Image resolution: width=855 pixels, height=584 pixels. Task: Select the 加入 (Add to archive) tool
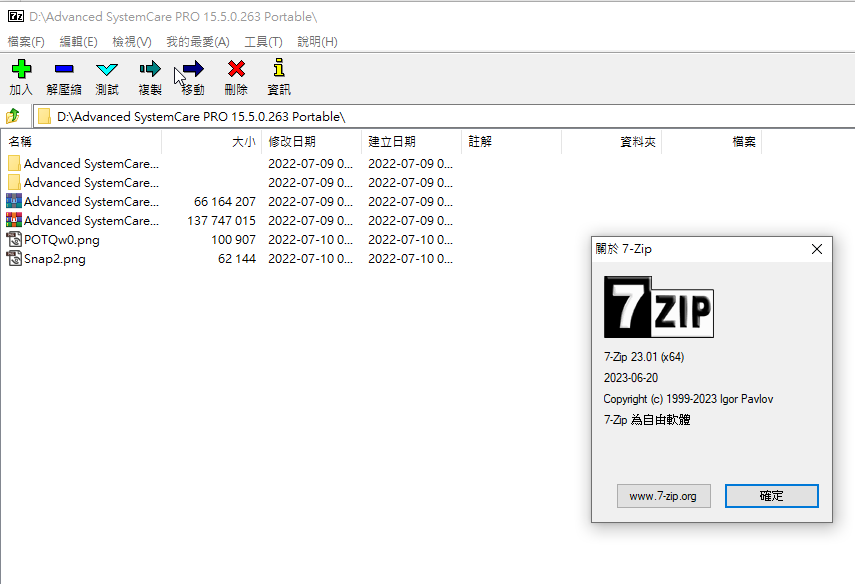(x=21, y=76)
